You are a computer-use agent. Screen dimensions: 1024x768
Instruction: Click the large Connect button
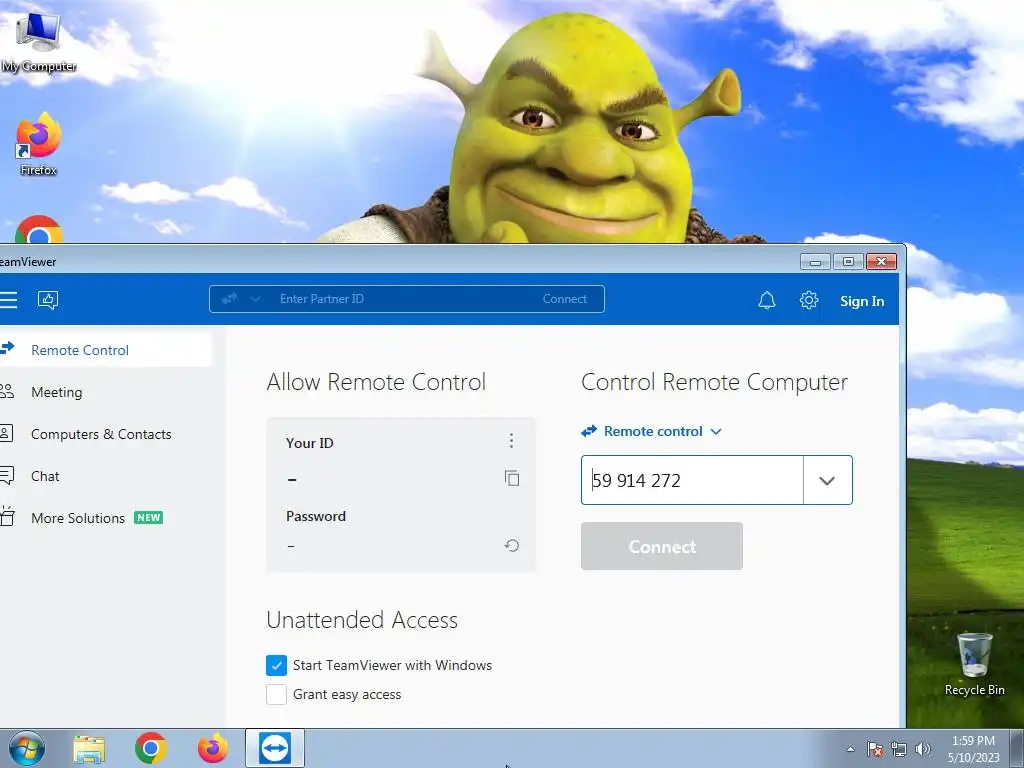(662, 546)
